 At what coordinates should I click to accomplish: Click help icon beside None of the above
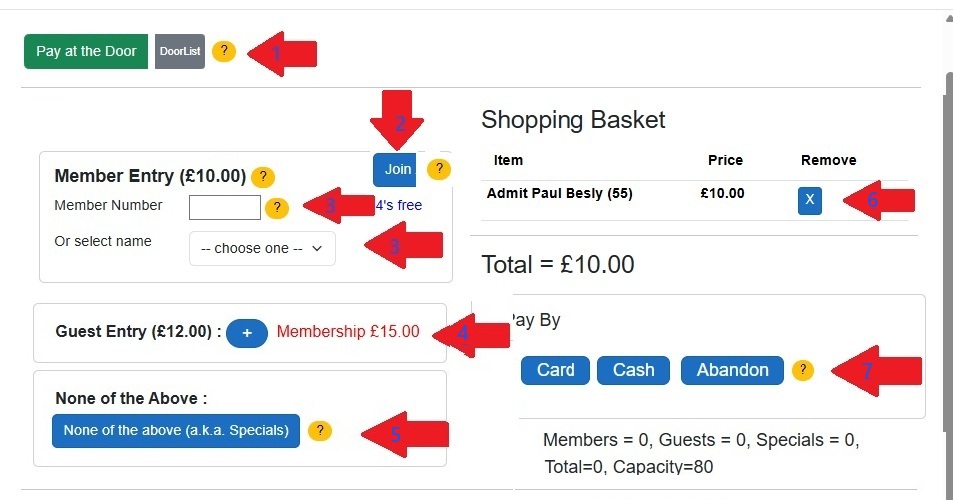(x=319, y=431)
